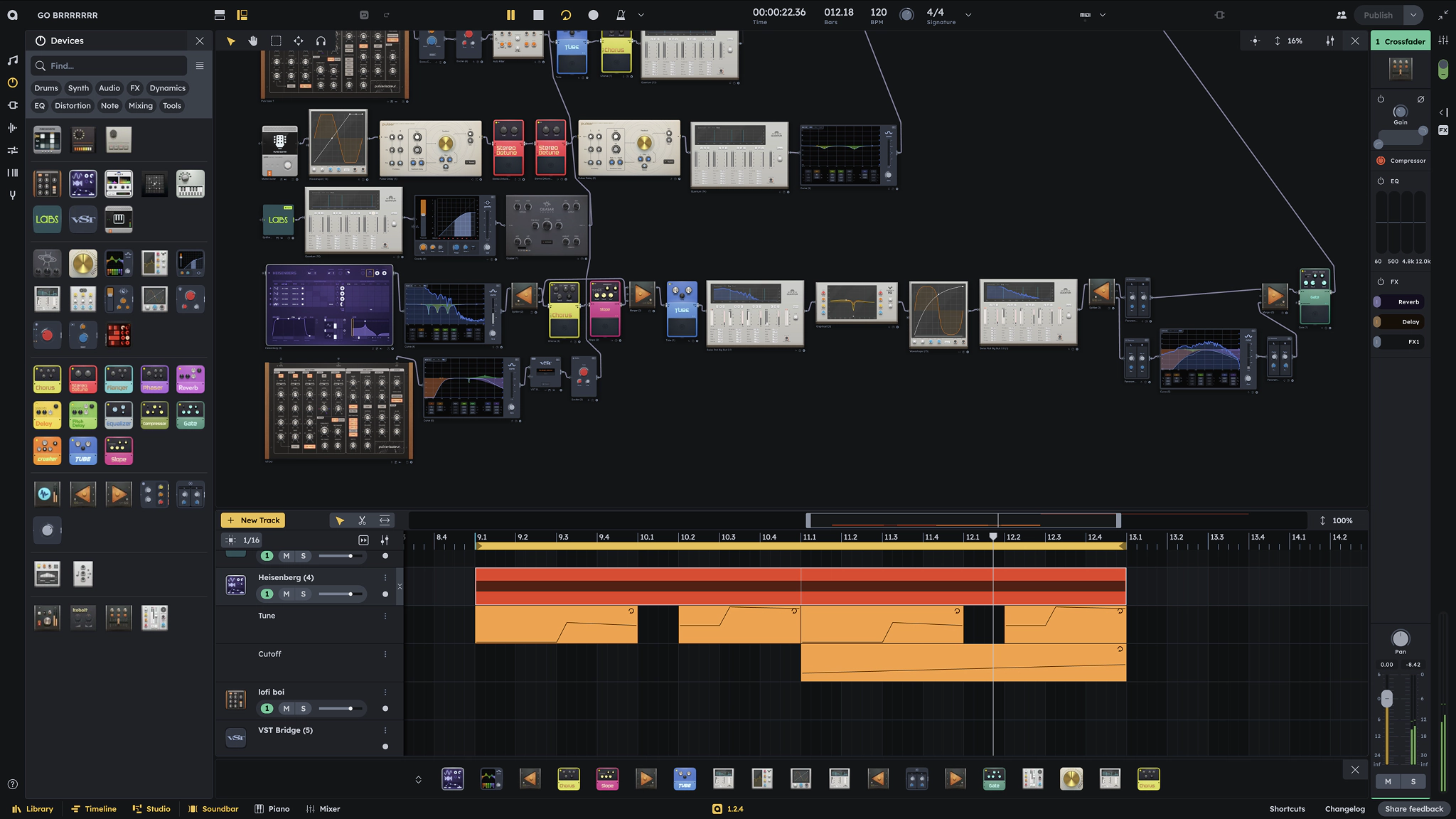Open the Mixer tab in bottom bar
Screen dimensions: 1456x819
(323, 809)
